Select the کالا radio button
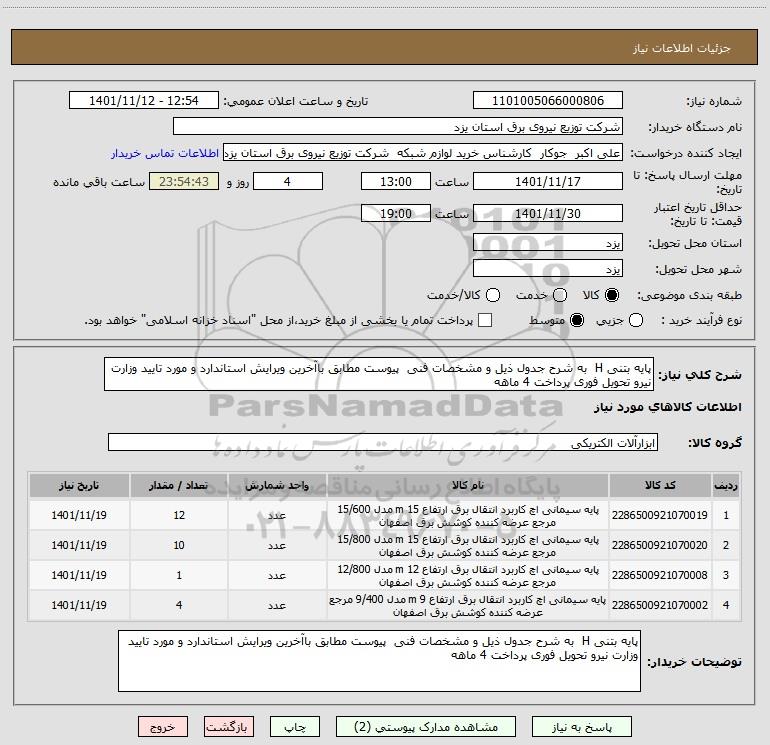Screen dimensions: 770x745 (x=612, y=295)
